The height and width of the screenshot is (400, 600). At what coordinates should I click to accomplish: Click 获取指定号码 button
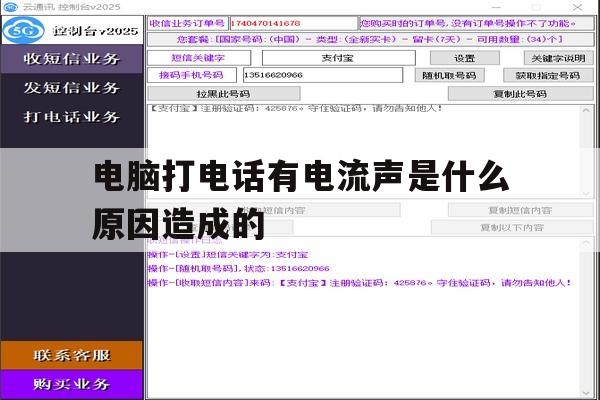point(548,75)
